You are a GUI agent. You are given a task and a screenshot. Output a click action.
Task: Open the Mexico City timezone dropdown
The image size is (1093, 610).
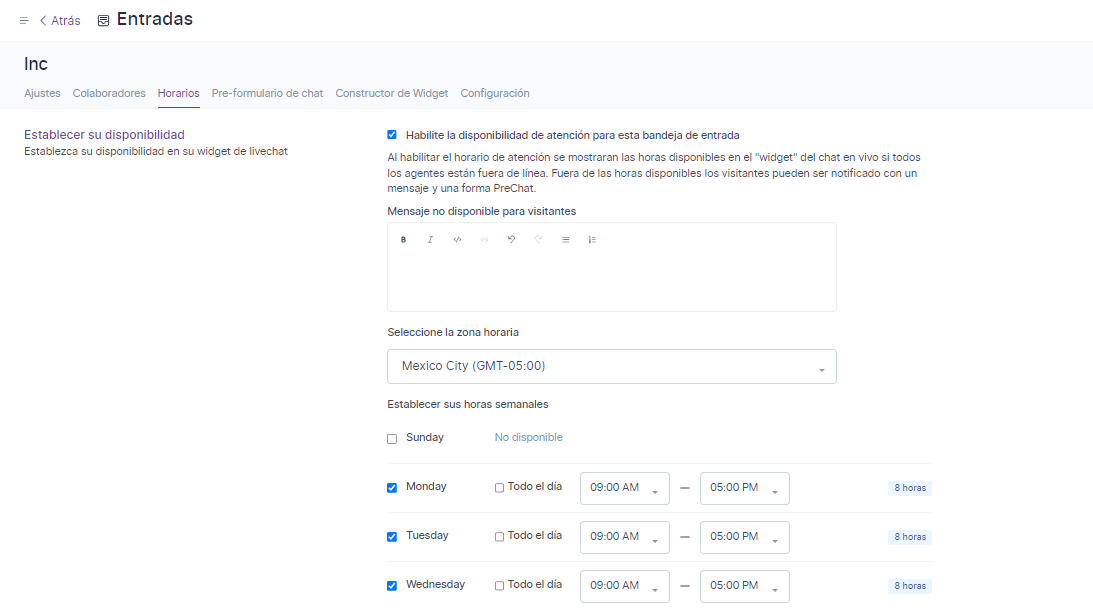click(x=611, y=367)
